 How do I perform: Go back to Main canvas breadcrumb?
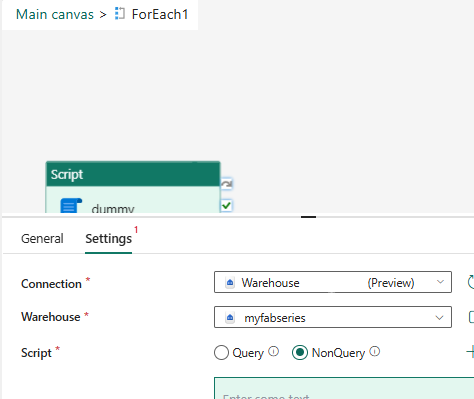tap(55, 14)
